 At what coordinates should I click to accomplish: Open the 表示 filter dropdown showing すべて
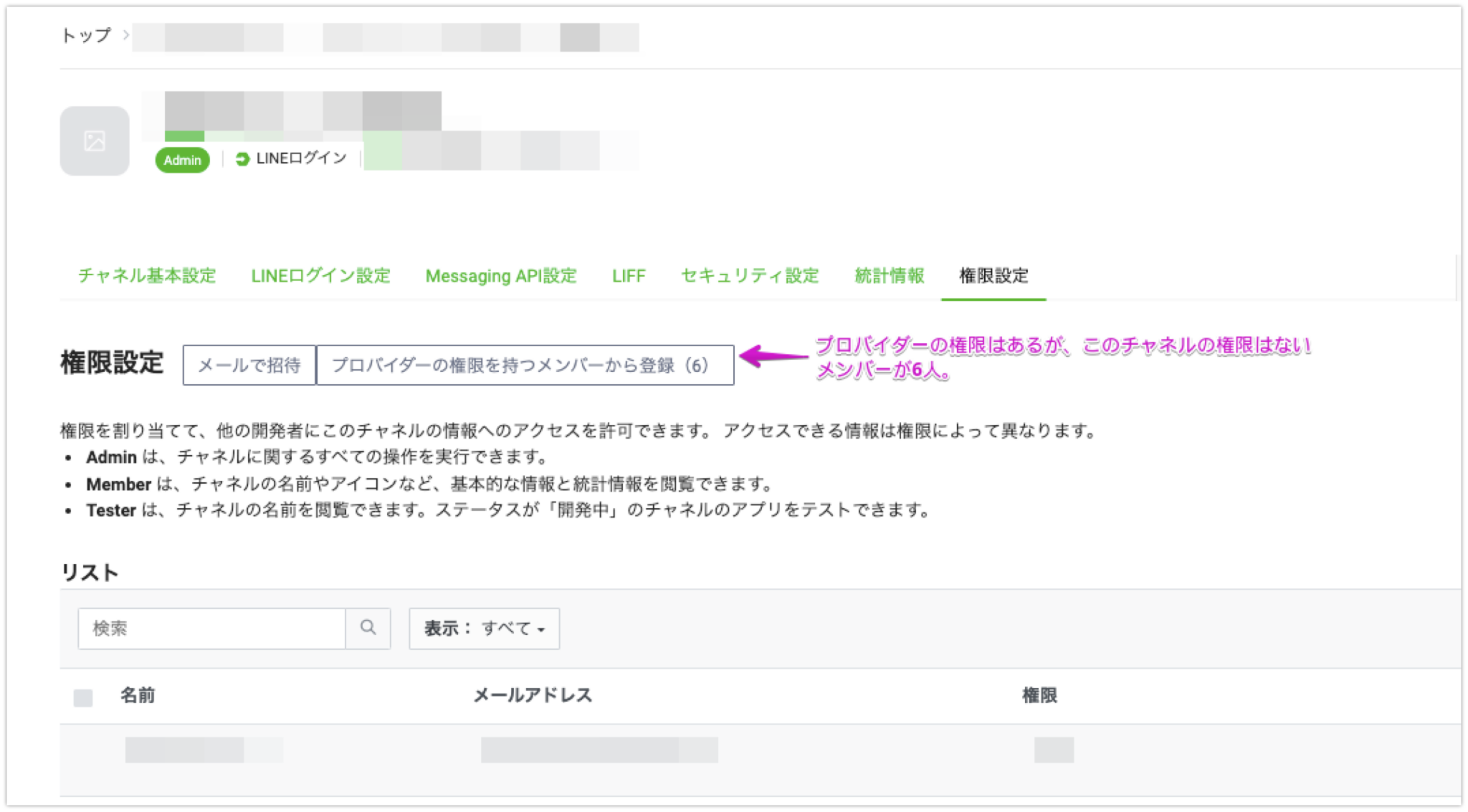(x=484, y=629)
